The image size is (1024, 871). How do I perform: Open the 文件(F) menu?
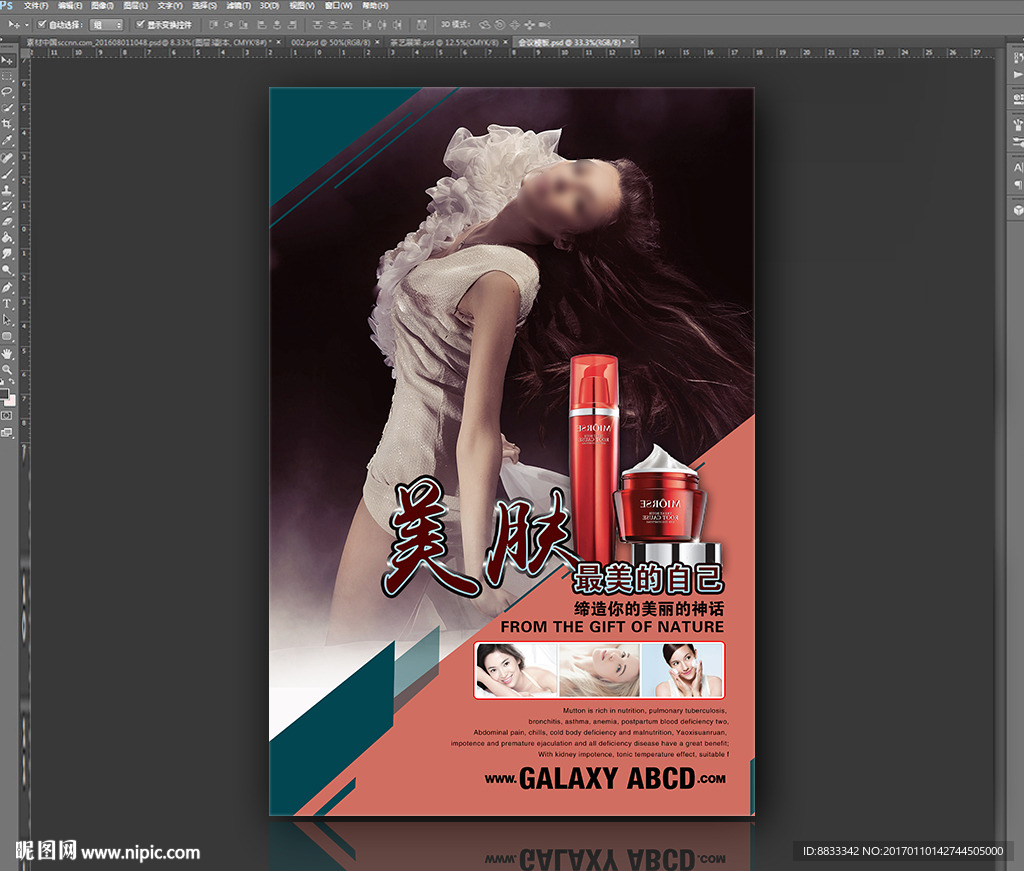coord(36,6)
